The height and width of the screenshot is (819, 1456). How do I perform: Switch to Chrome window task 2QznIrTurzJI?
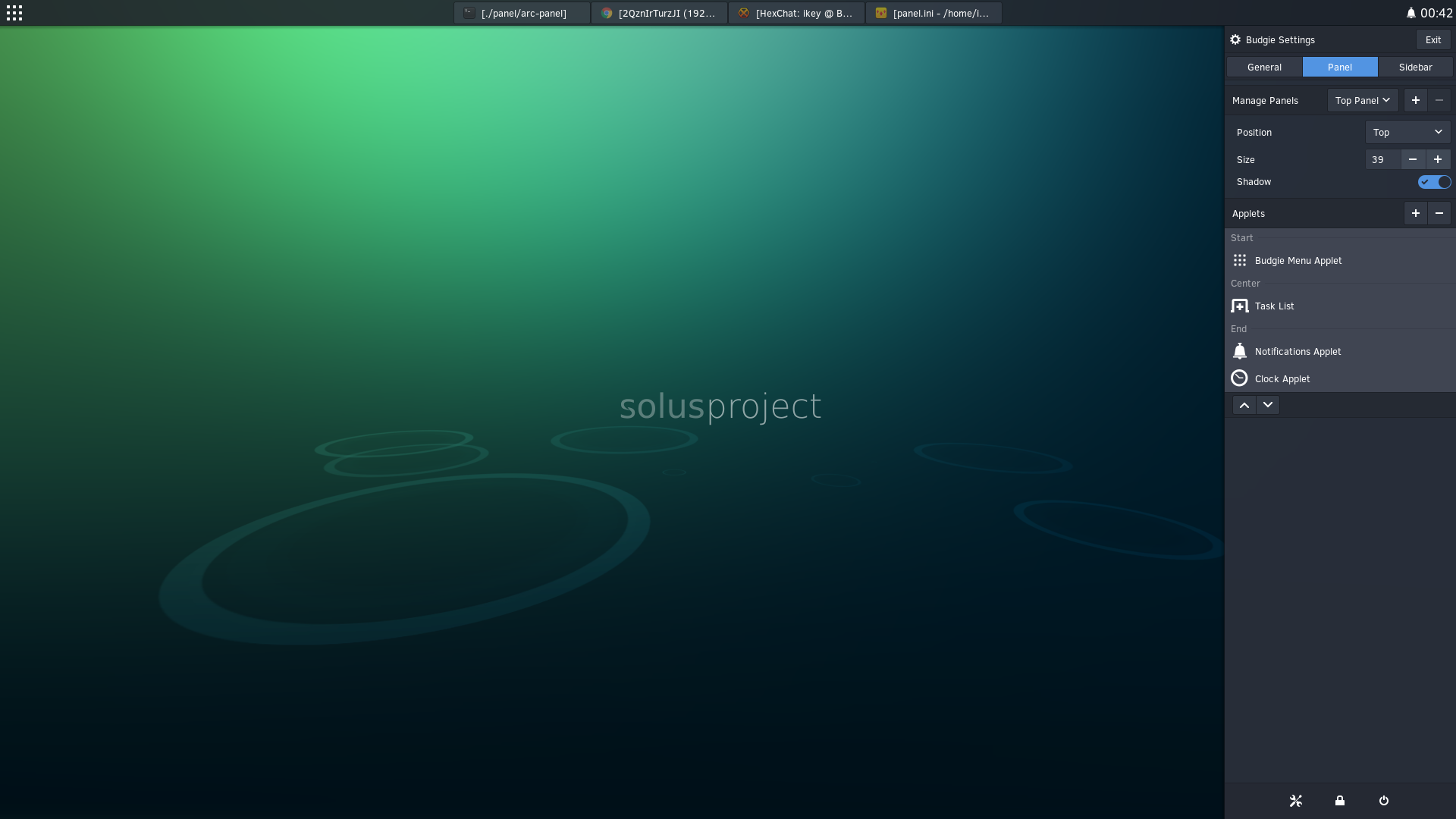pos(659,13)
